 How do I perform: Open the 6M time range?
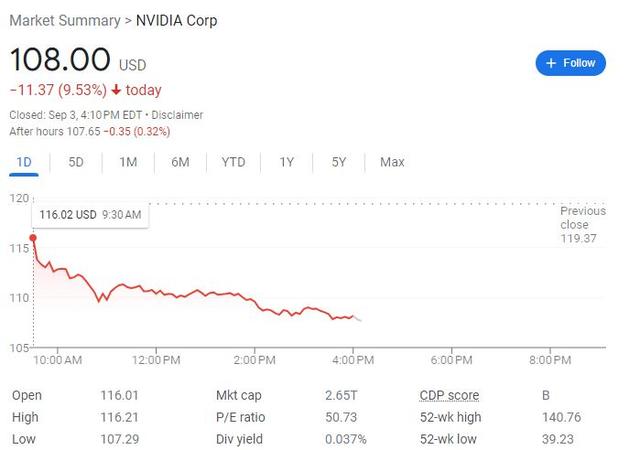(x=180, y=162)
